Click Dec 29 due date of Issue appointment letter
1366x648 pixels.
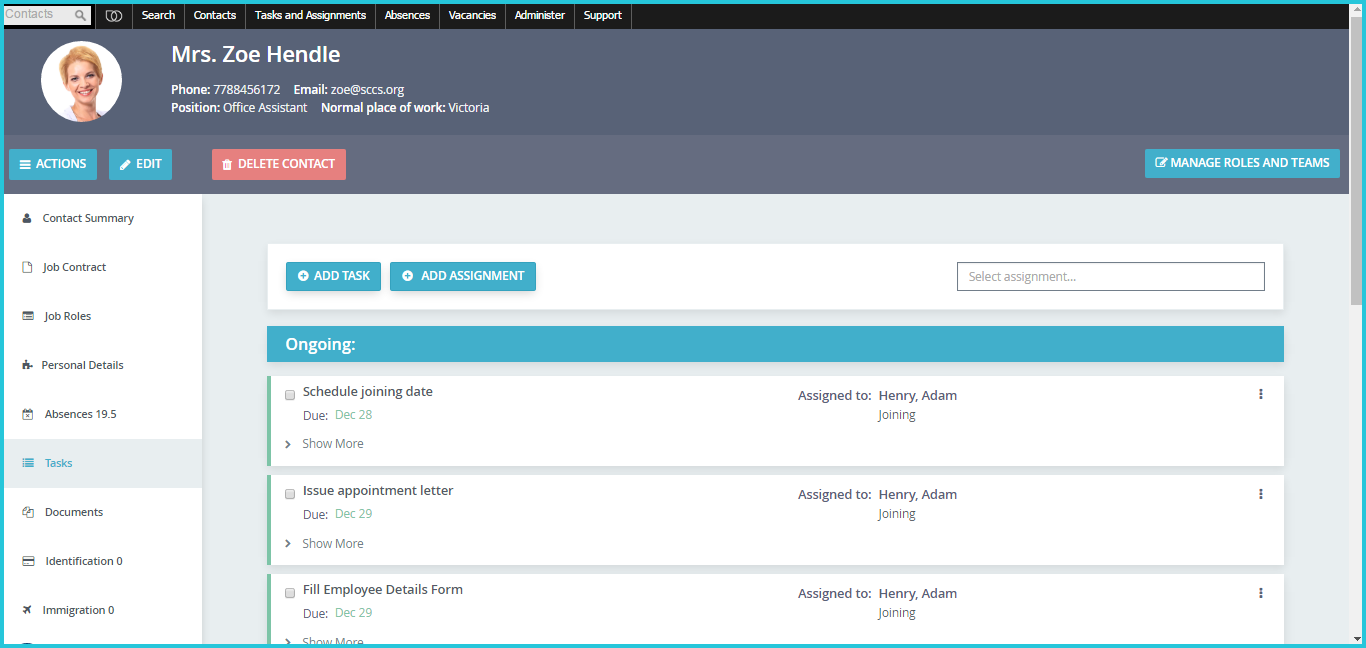tap(353, 514)
